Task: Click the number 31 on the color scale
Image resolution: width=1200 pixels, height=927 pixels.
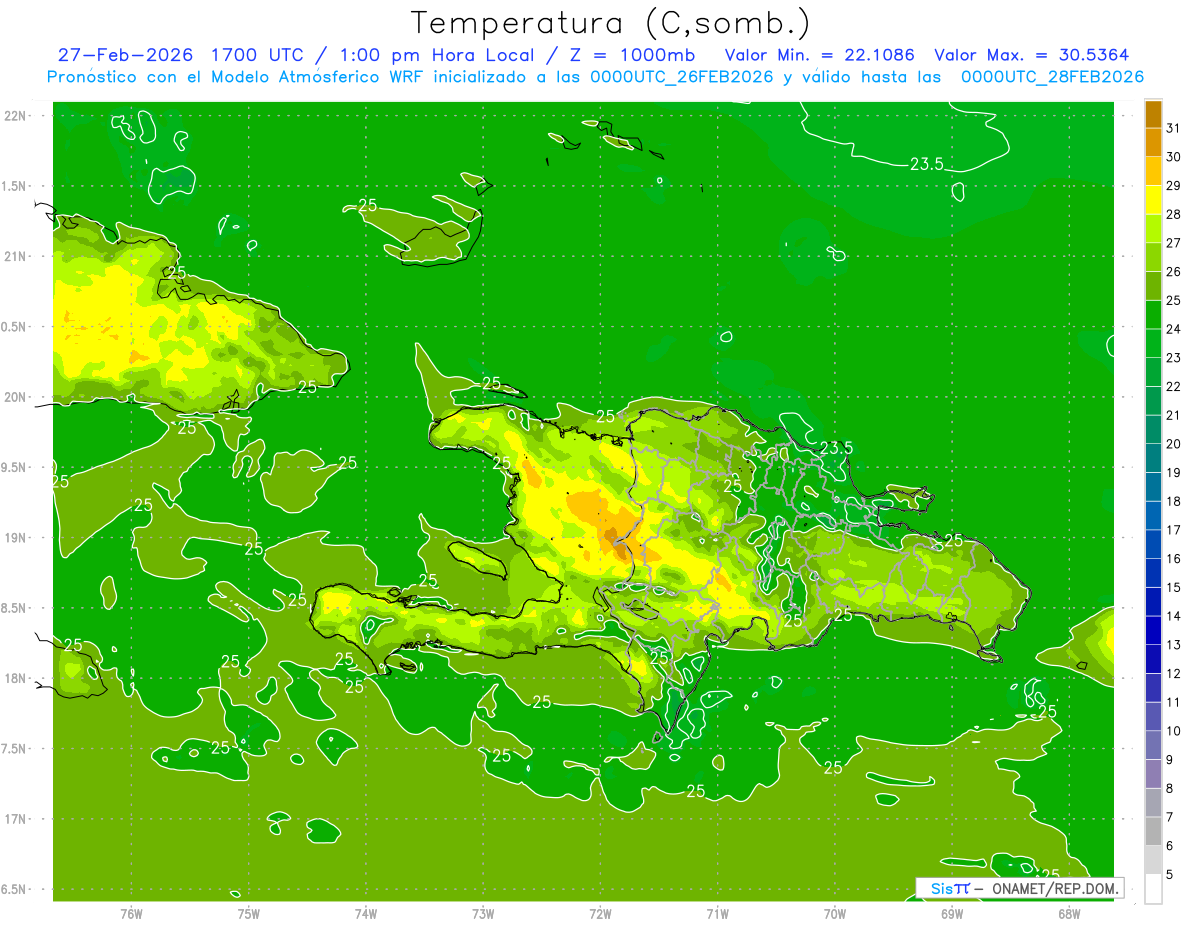Action: [x=1174, y=128]
